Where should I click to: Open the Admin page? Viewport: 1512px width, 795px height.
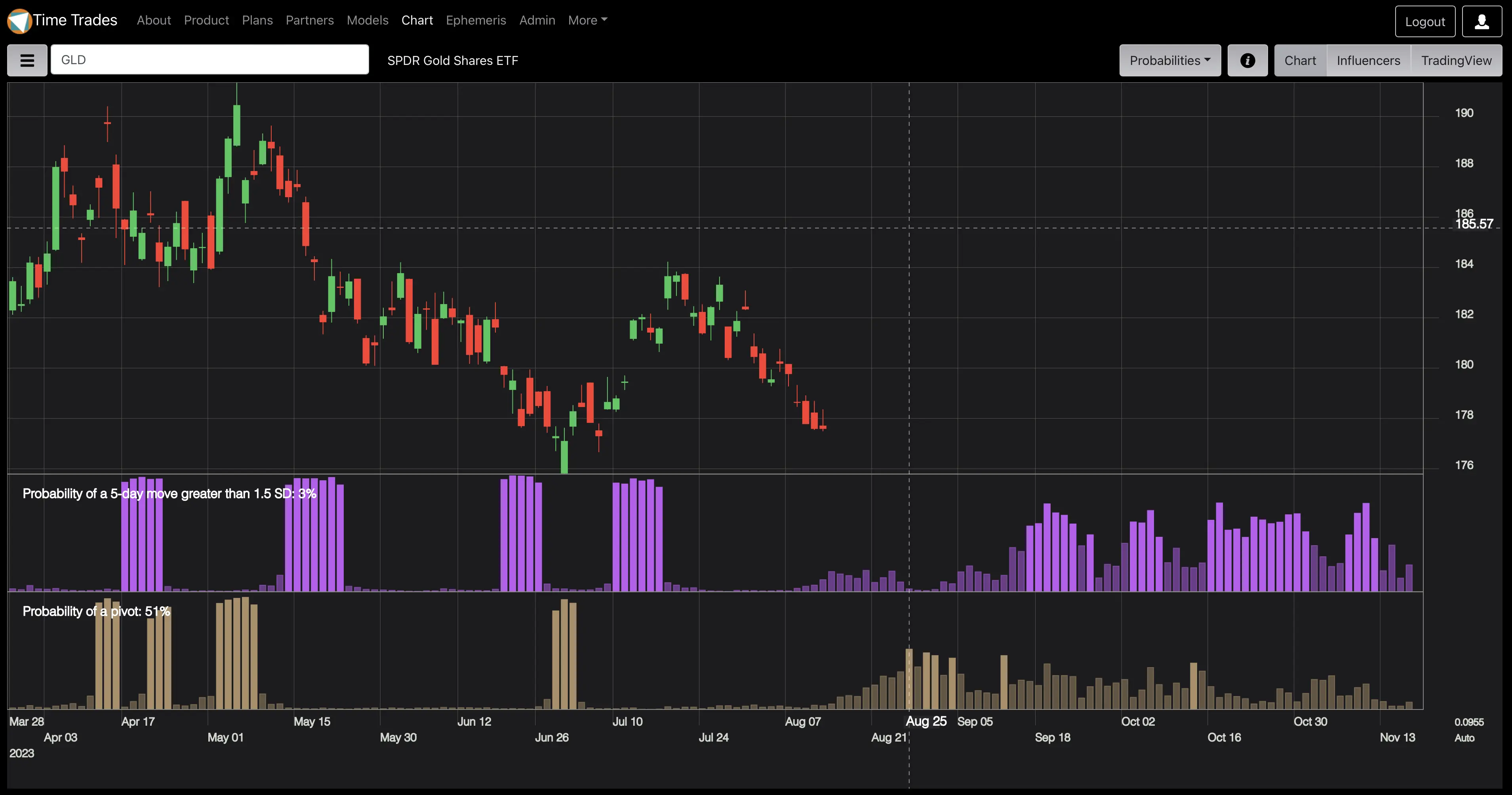[x=537, y=20]
